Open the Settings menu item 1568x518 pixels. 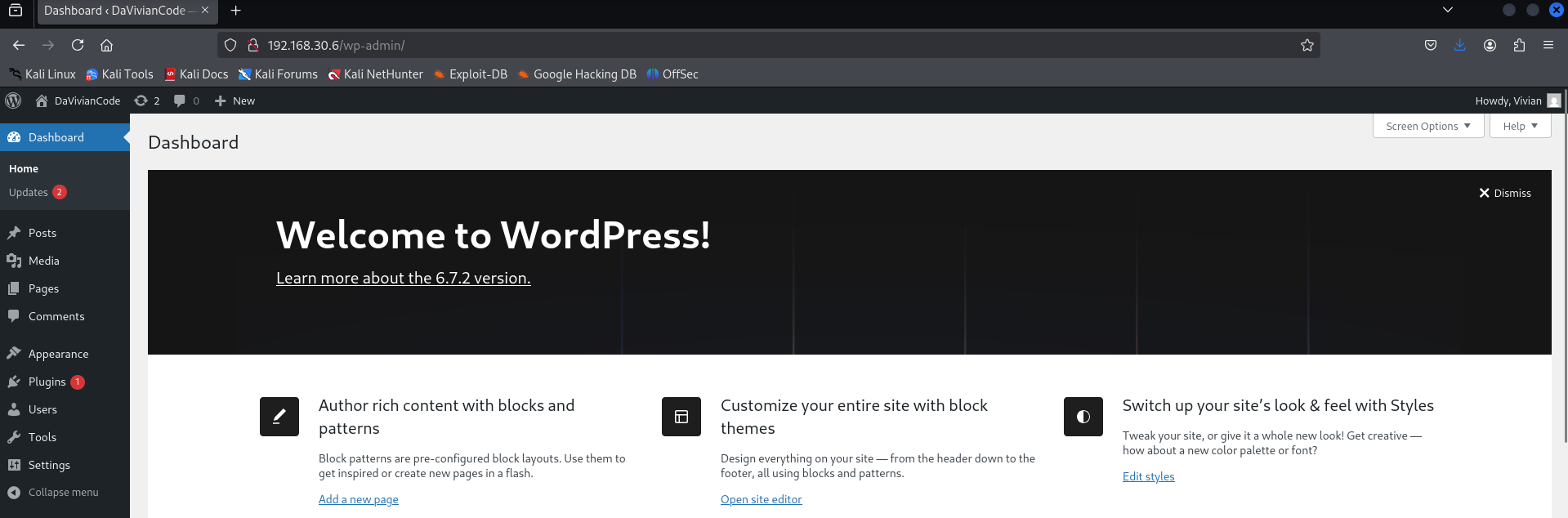pos(49,465)
